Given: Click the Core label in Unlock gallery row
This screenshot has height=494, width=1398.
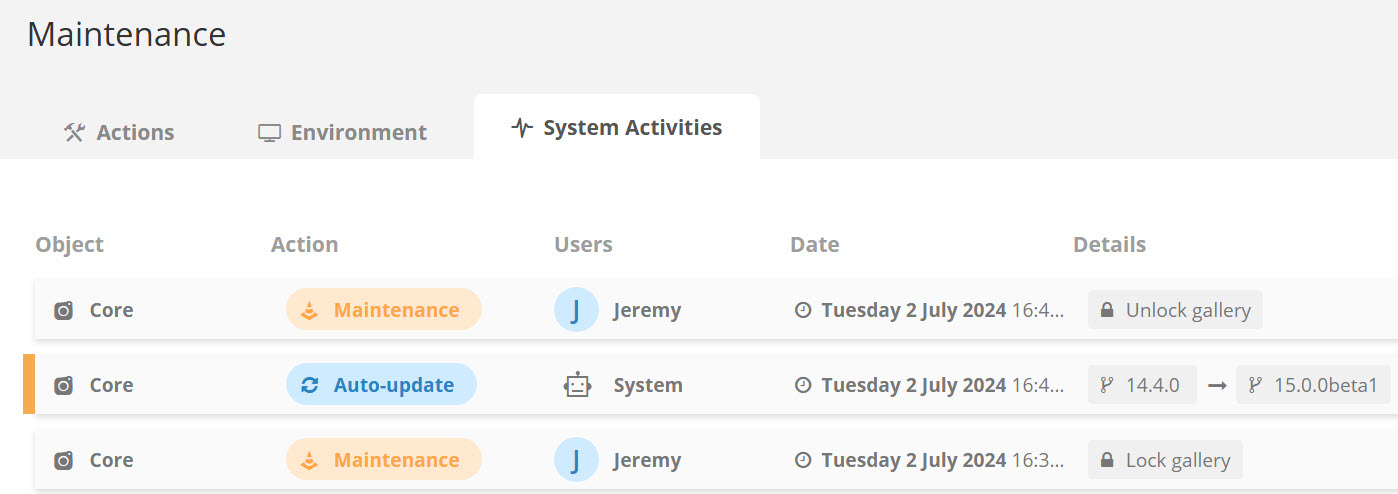Looking at the screenshot, I should pos(111,310).
